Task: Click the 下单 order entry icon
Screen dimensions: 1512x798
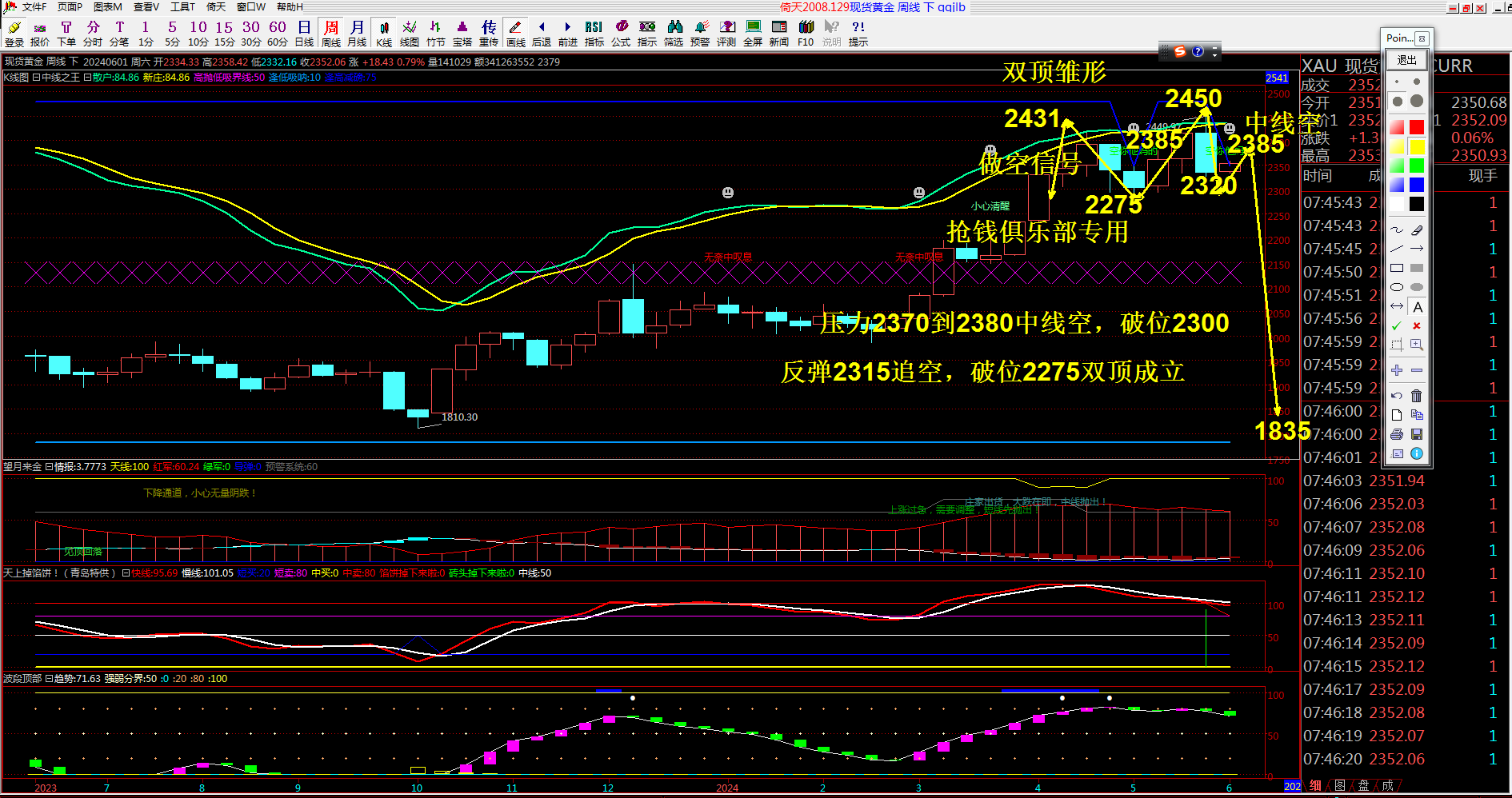Action: pyautogui.click(x=66, y=32)
